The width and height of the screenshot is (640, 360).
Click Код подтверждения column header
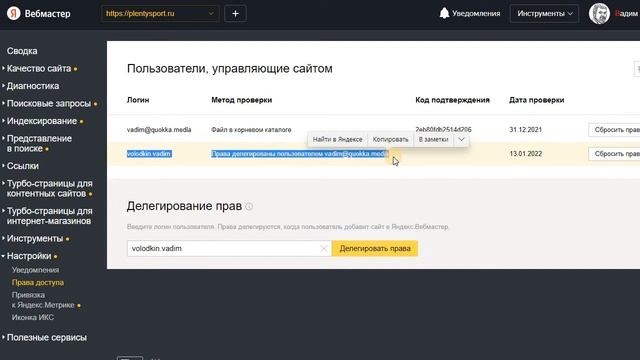[x=452, y=100]
